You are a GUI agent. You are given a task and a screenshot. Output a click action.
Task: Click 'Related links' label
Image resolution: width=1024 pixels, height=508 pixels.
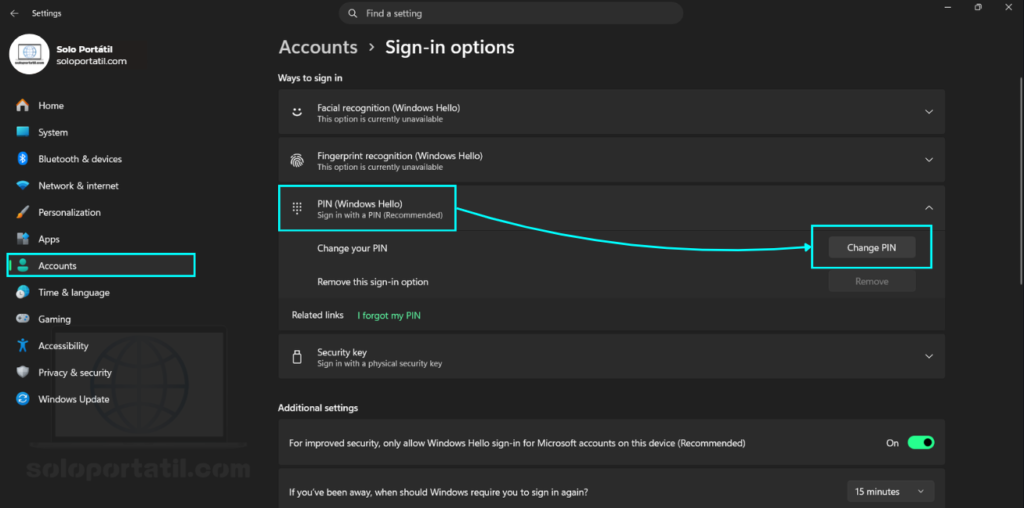[317, 315]
